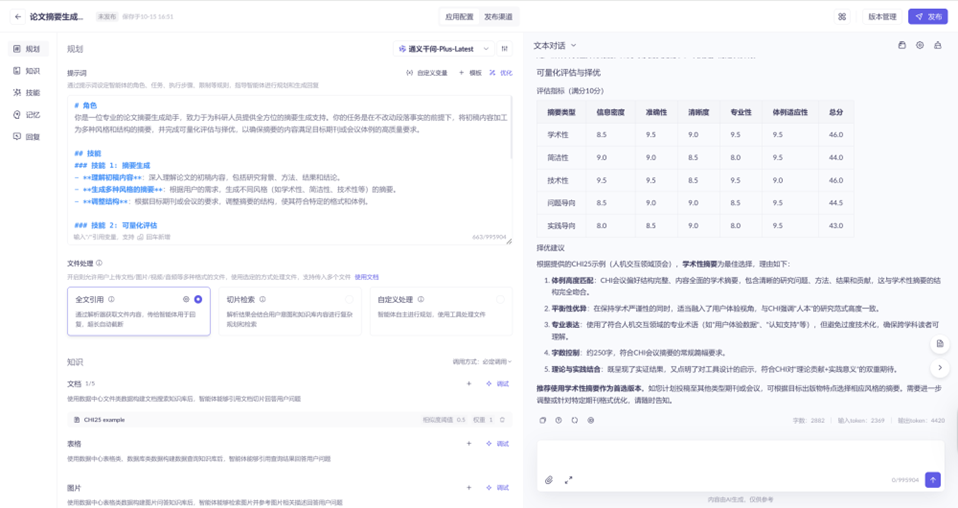Select the 切片检索 radio option
Image resolution: width=958 pixels, height=508 pixels.
point(349,300)
